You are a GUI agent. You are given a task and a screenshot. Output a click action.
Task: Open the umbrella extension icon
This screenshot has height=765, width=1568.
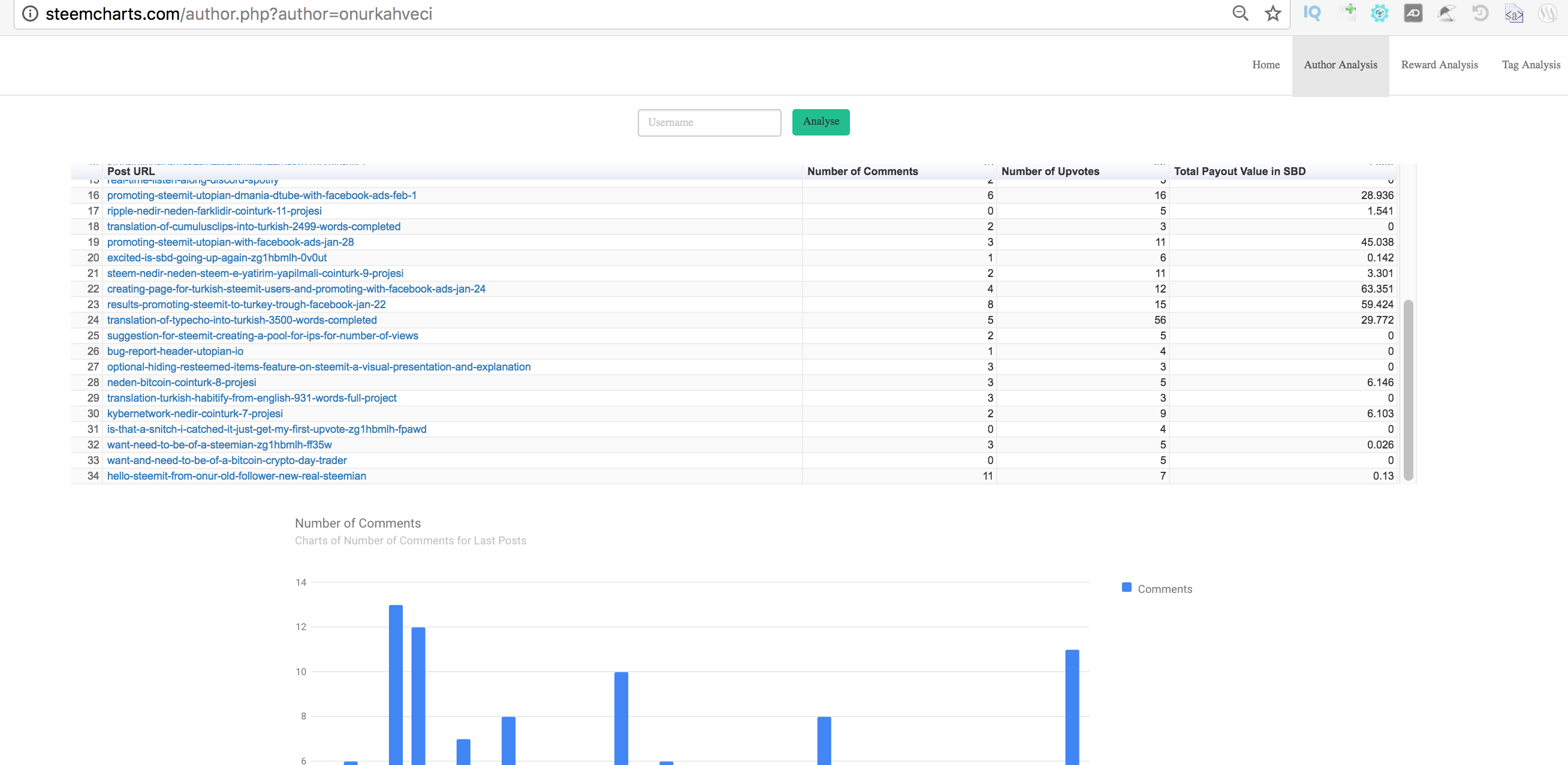pyautogui.click(x=1446, y=13)
